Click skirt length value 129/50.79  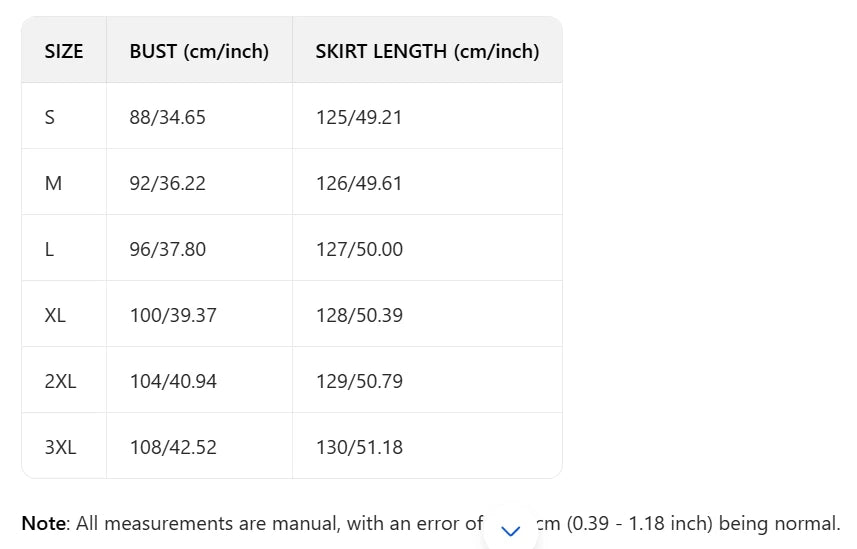(x=359, y=381)
